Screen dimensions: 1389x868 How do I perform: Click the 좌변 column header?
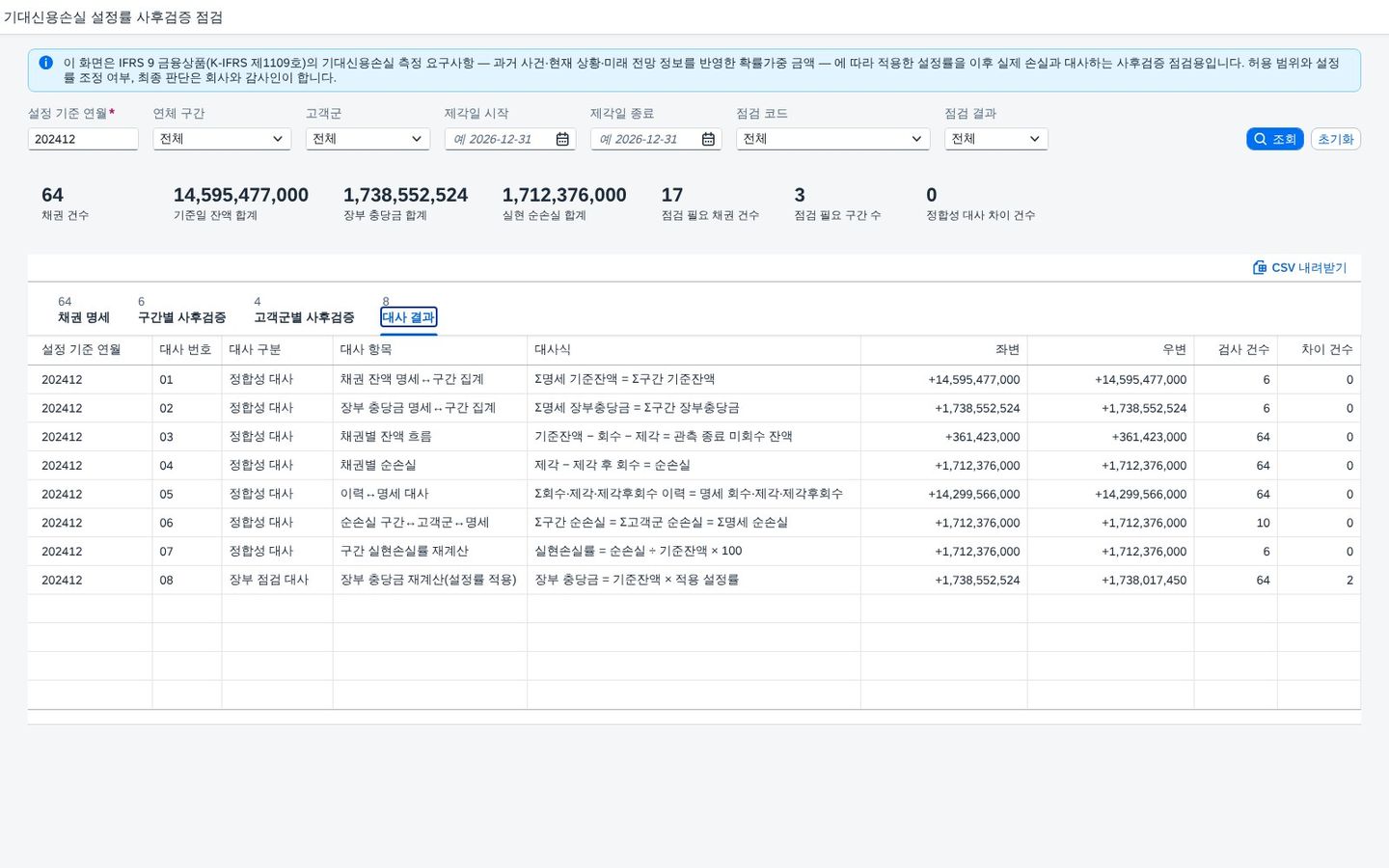tap(943, 350)
